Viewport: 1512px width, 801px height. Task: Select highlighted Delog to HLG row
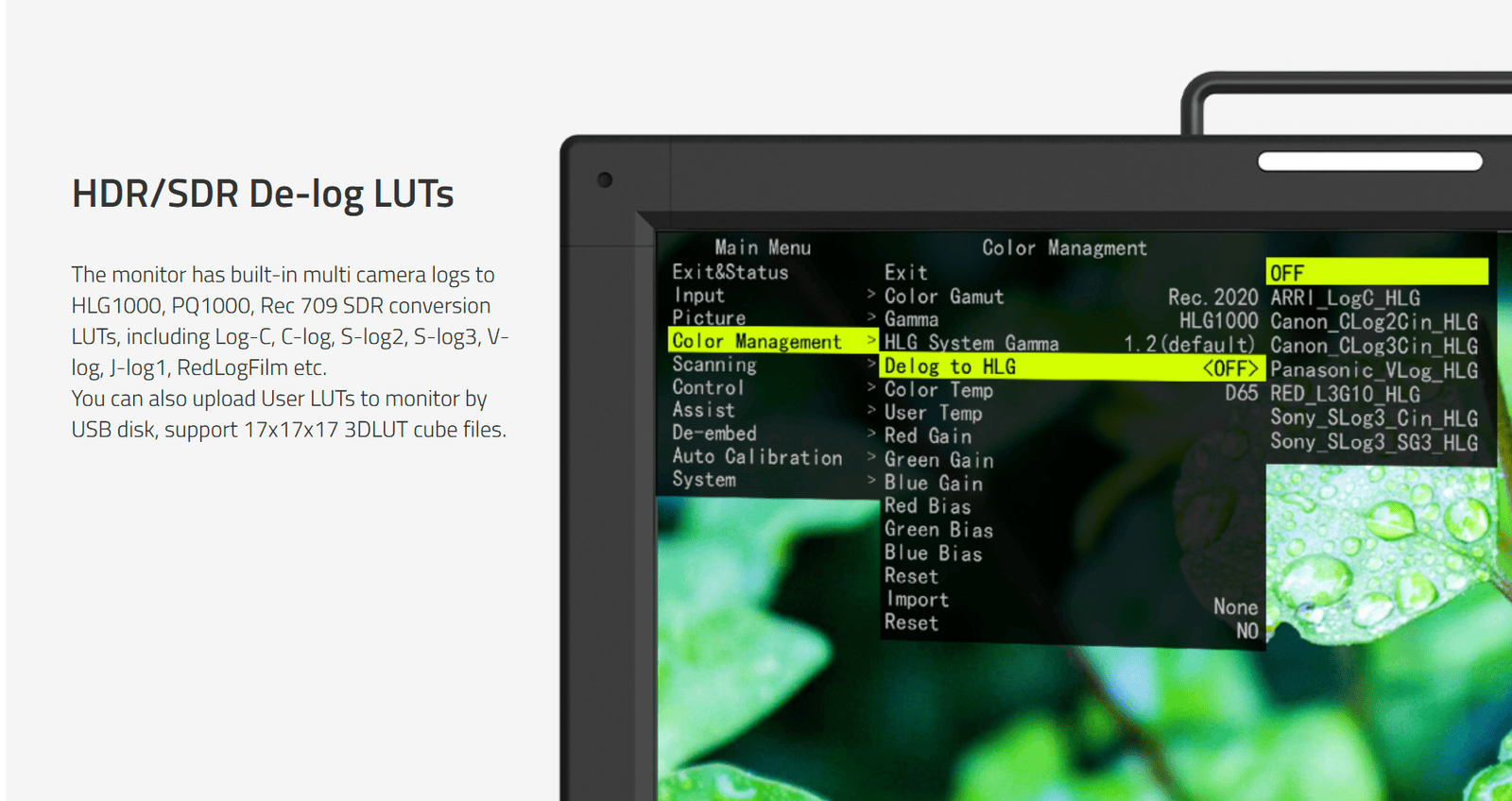1072,366
